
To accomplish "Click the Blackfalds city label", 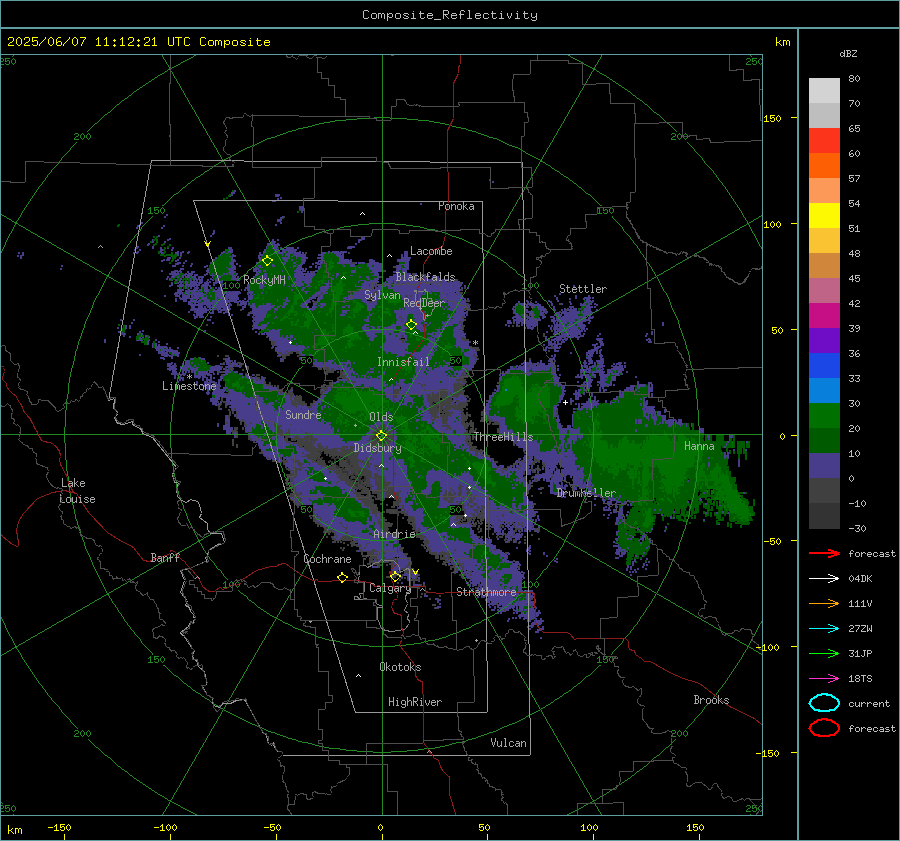I will coord(425,277).
